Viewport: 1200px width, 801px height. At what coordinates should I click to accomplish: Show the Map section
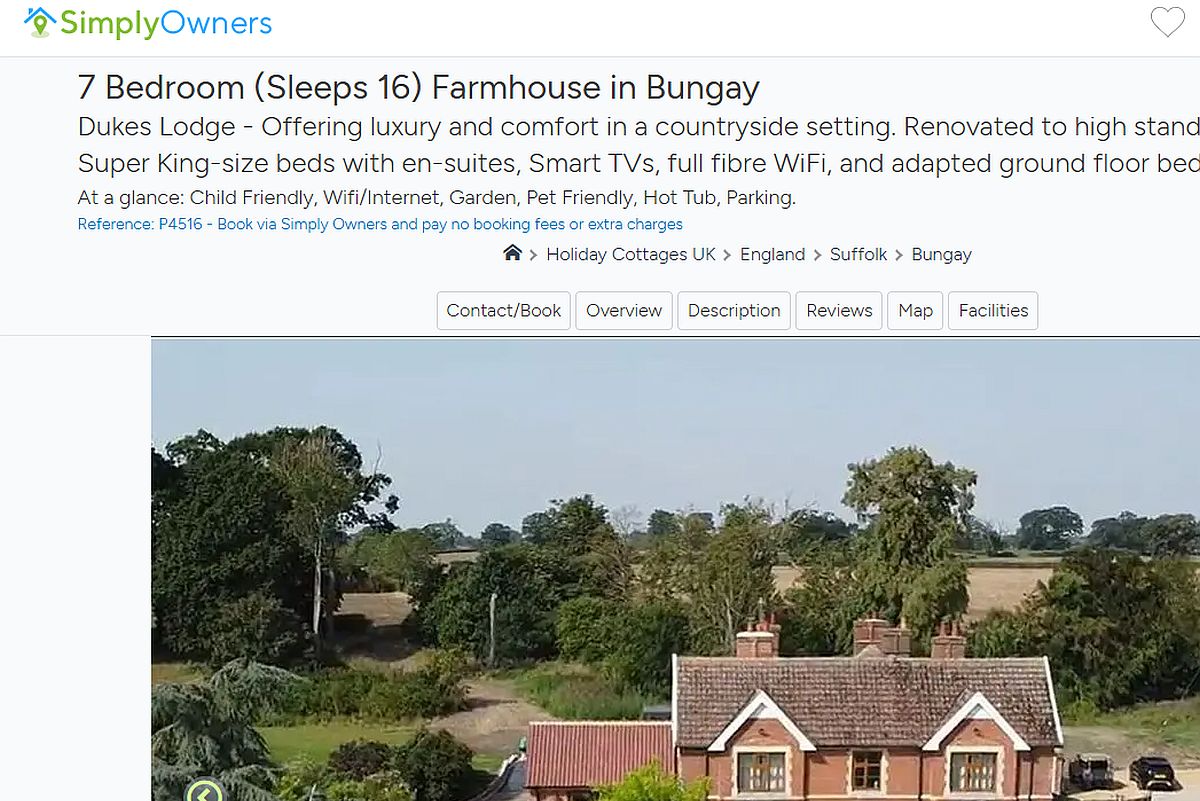click(915, 310)
